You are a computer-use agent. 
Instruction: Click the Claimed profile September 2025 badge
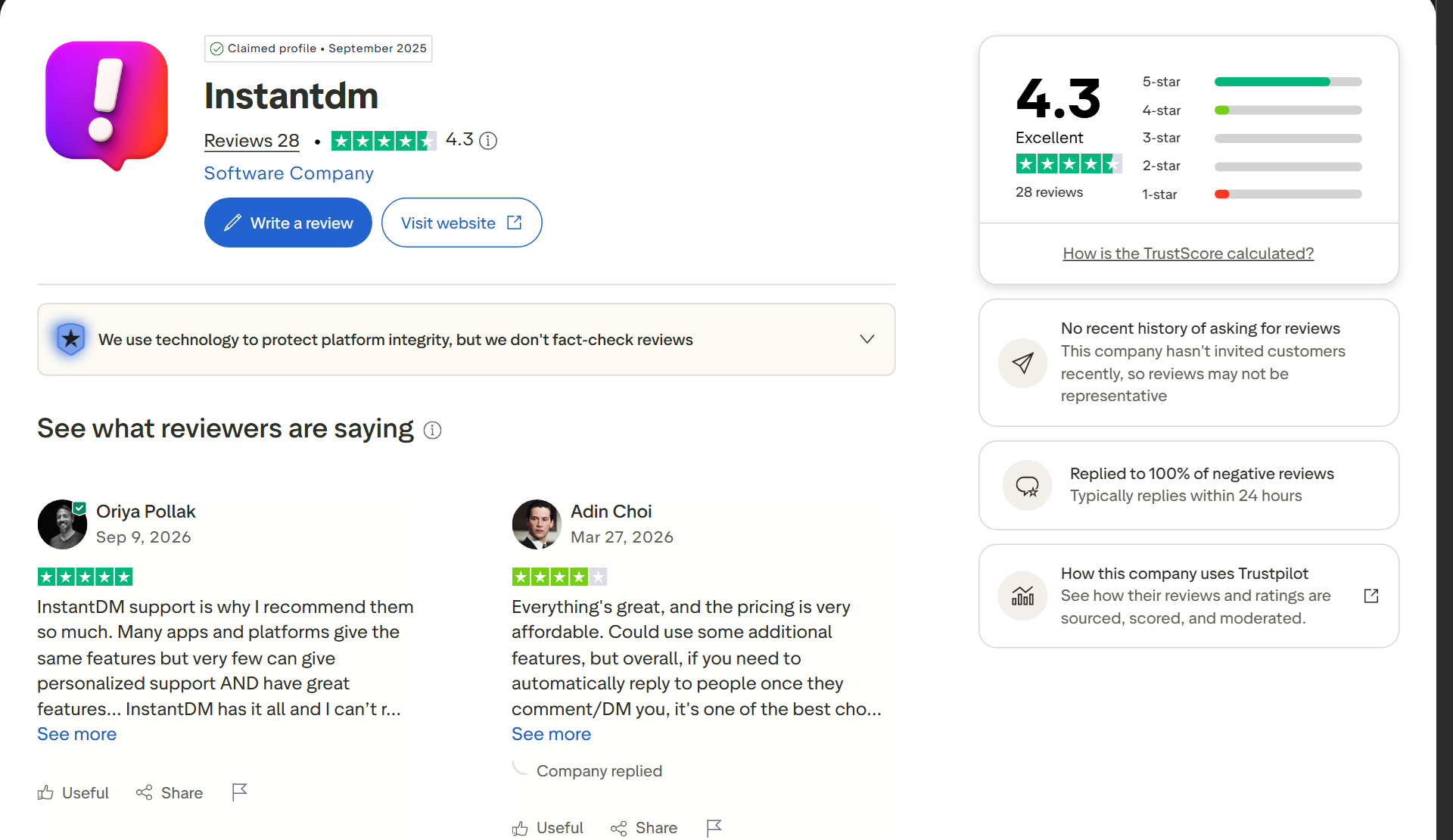[318, 48]
